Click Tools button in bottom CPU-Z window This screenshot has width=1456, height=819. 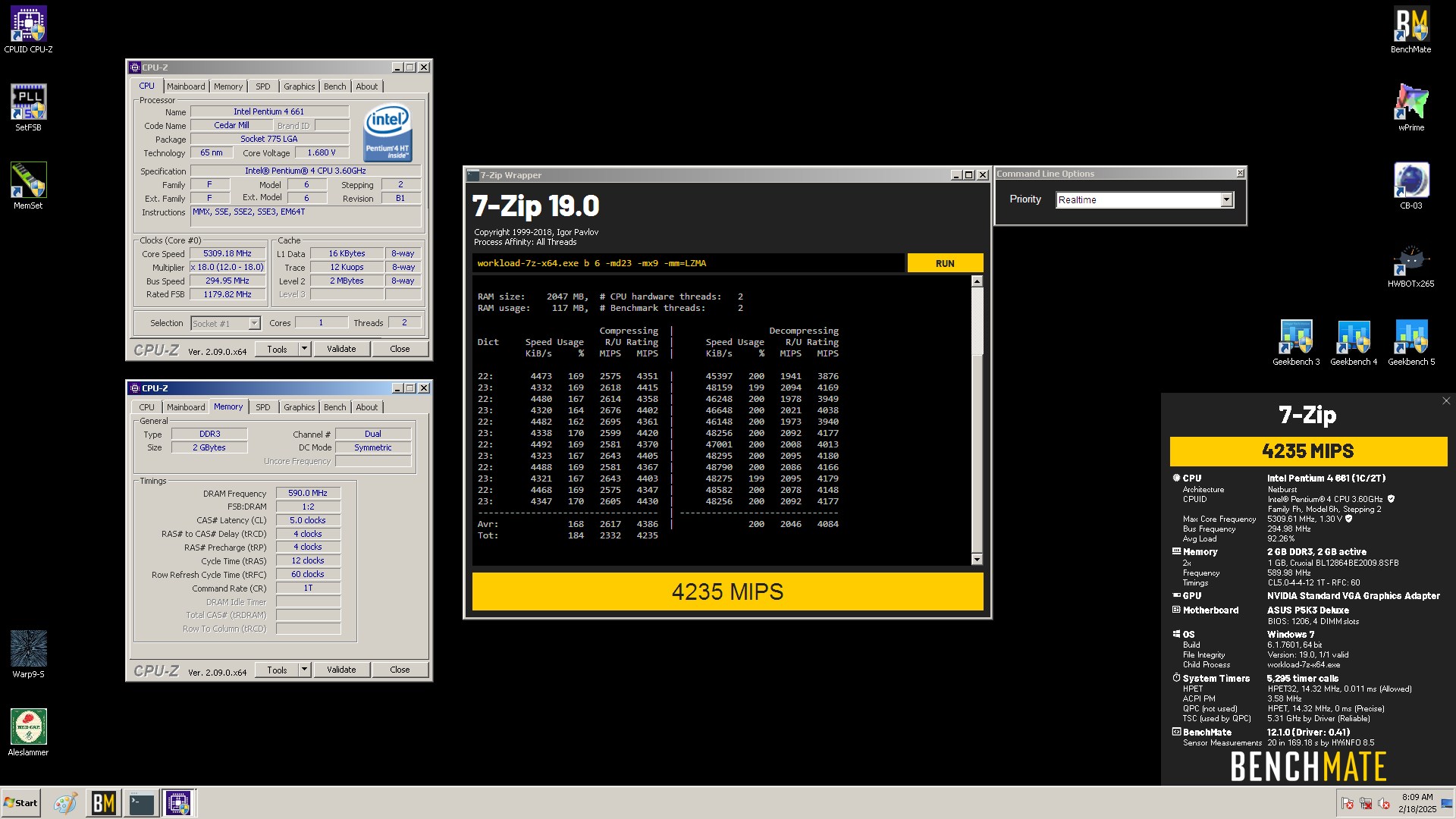pos(277,670)
